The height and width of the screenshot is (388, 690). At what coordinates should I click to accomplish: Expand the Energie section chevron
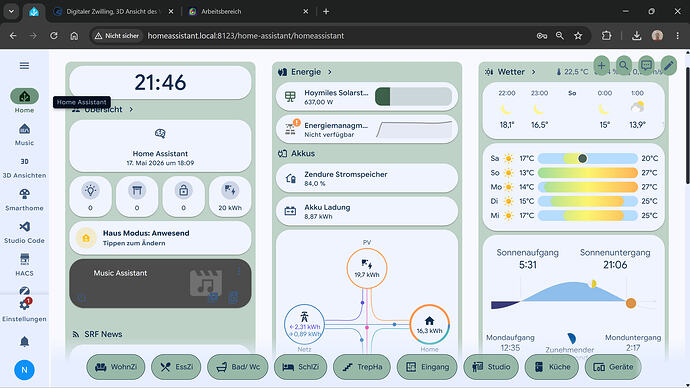tap(330, 72)
